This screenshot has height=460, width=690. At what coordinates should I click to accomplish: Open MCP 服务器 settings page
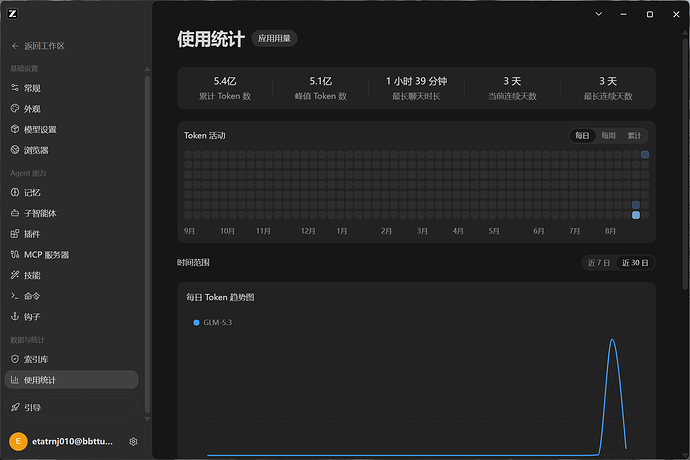[x=71, y=254]
